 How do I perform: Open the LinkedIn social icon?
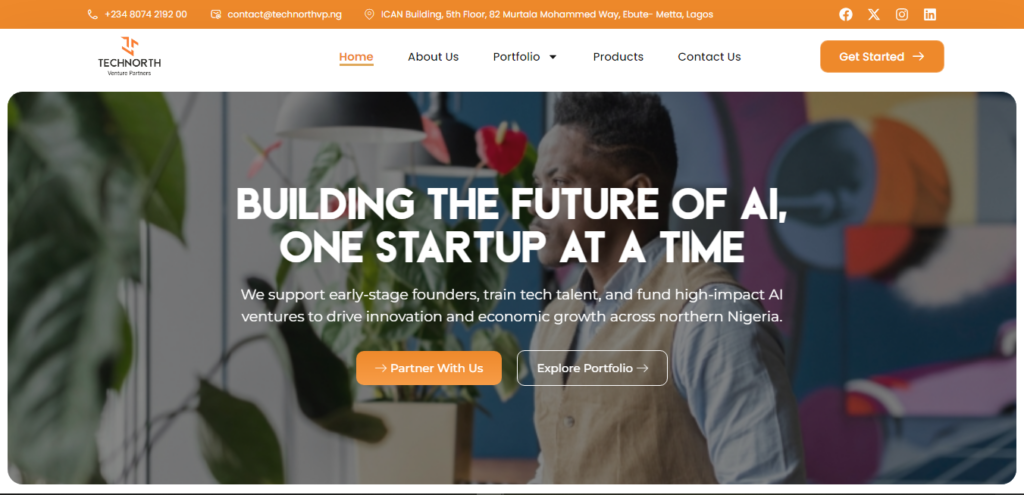930,14
